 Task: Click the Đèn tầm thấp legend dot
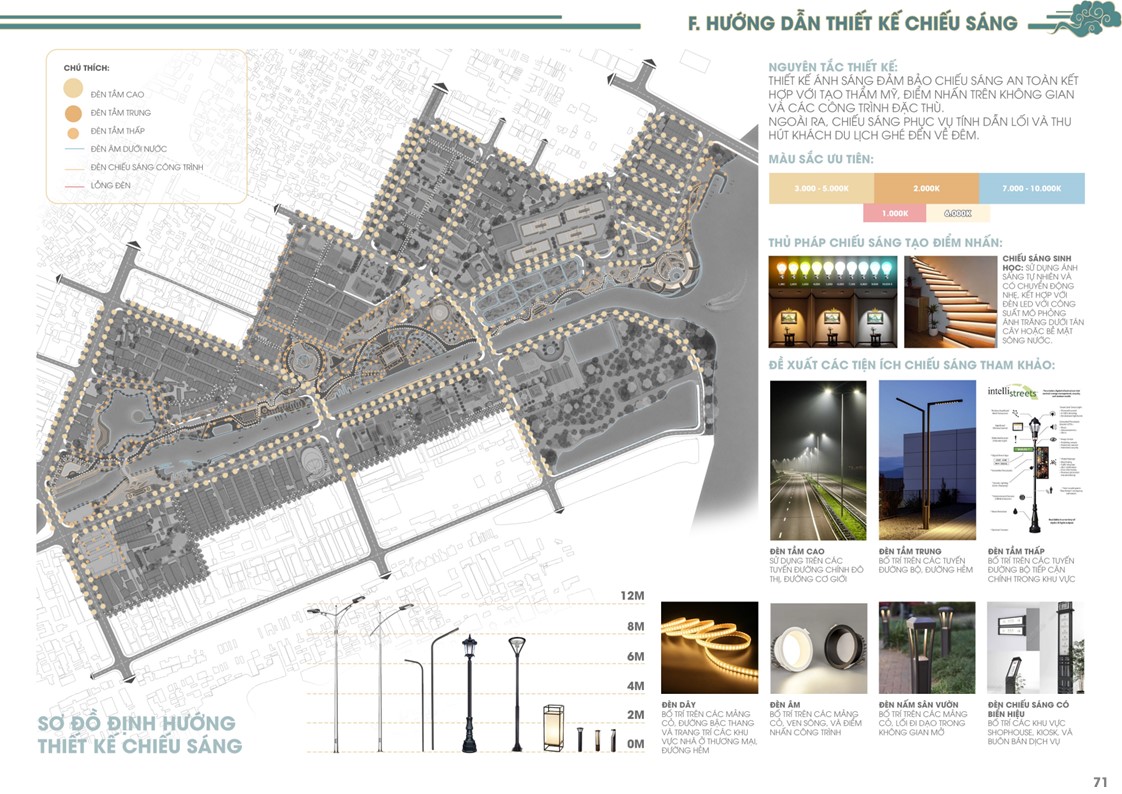74,131
